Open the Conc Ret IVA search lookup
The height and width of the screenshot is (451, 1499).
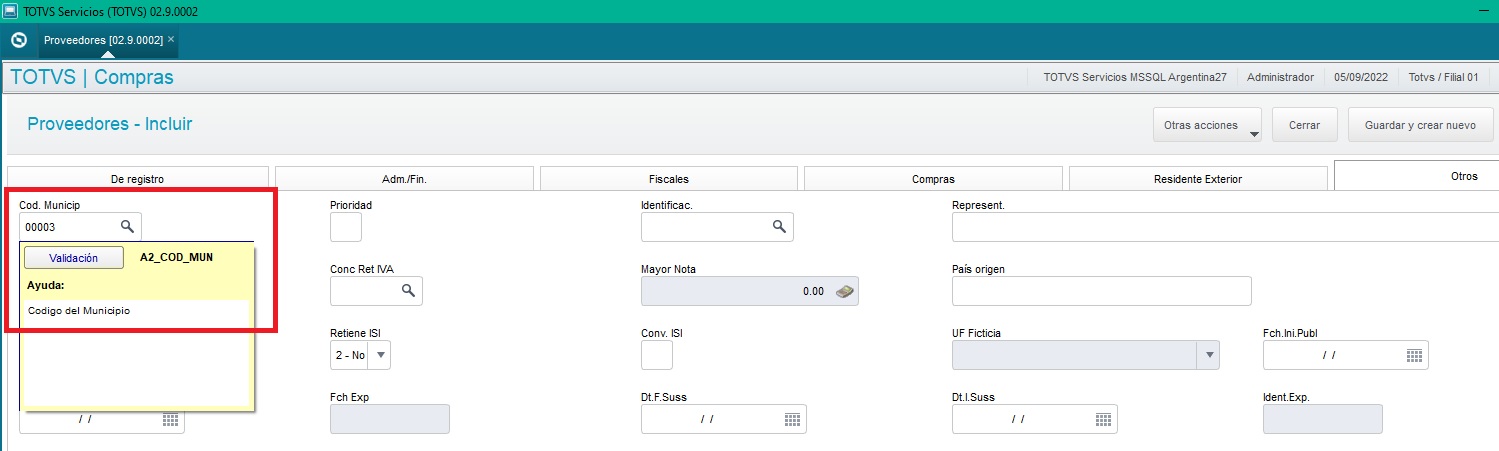tap(408, 291)
